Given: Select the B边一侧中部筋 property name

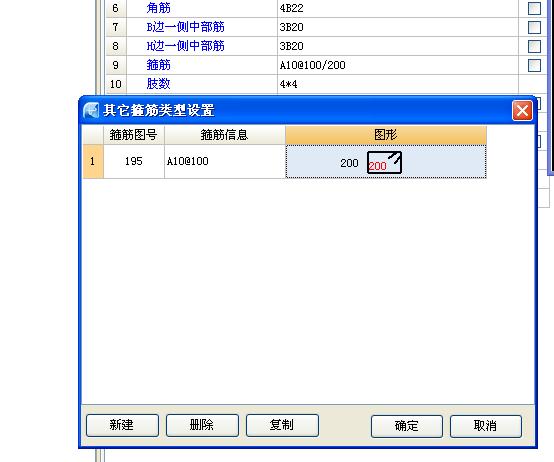Looking at the screenshot, I should click(x=185, y=27).
